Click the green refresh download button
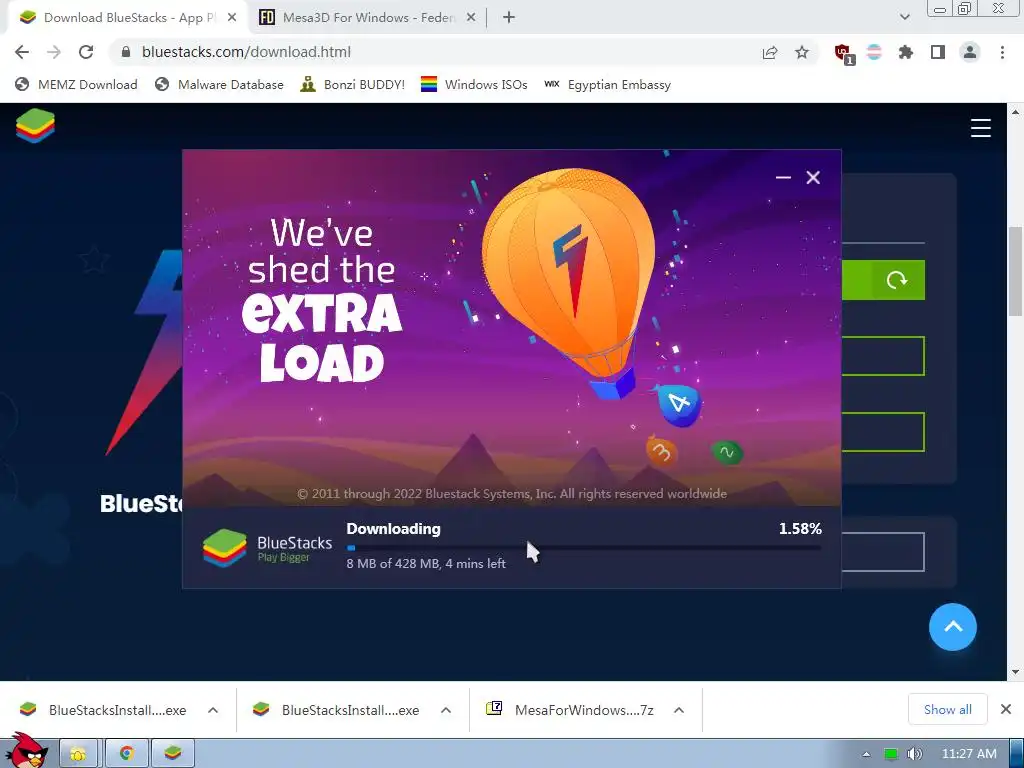This screenshot has width=1024, height=768. coord(897,280)
